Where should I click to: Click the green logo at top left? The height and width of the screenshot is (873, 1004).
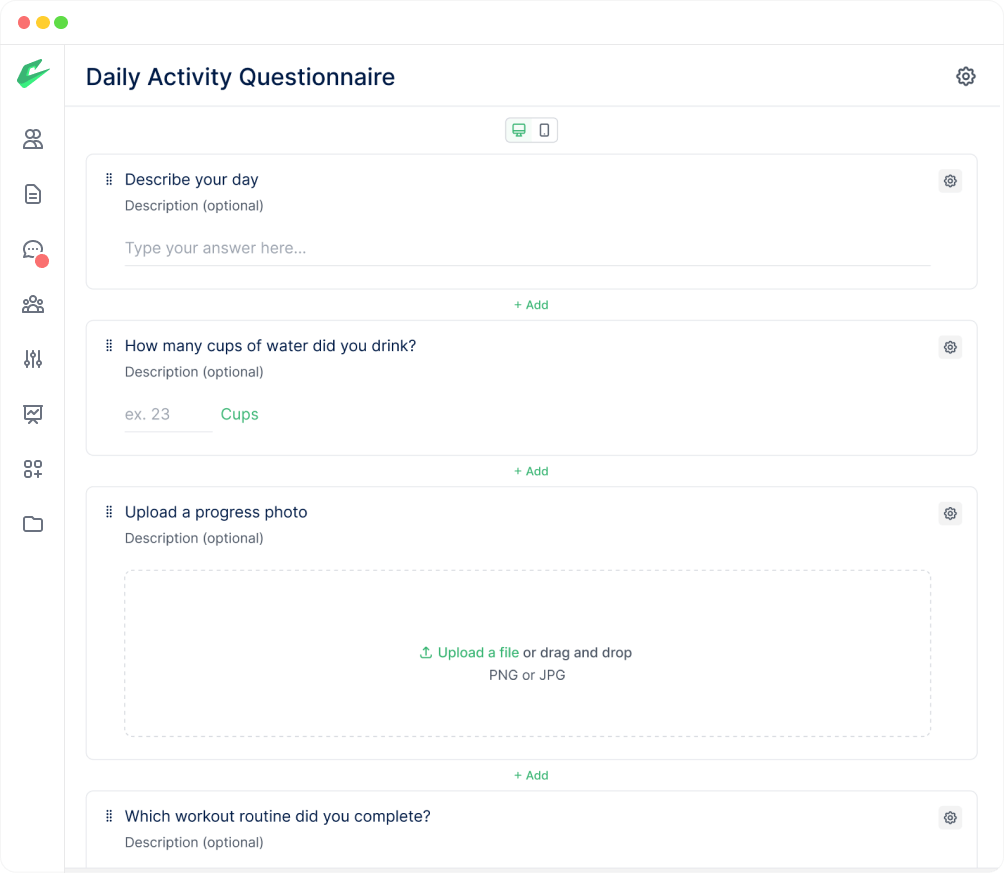[32, 75]
